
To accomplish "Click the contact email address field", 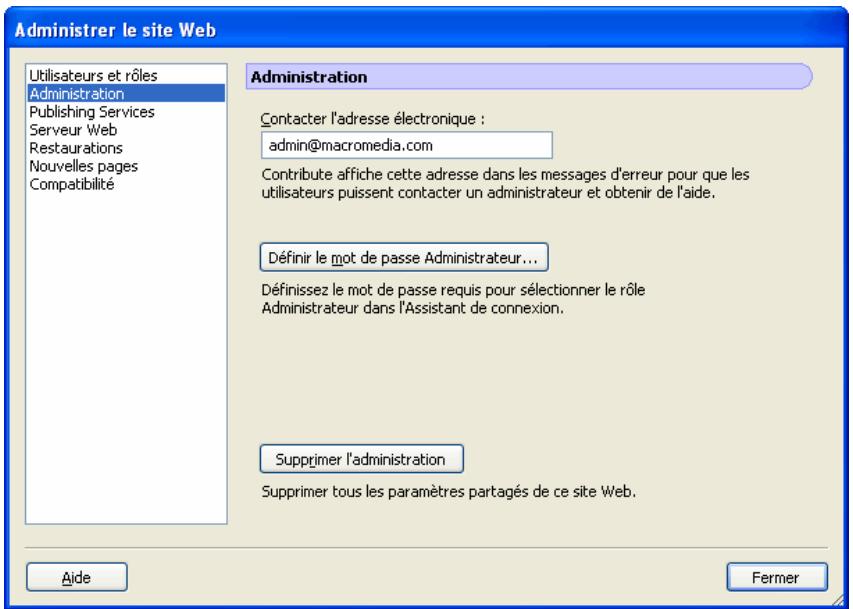I will tap(406, 145).
